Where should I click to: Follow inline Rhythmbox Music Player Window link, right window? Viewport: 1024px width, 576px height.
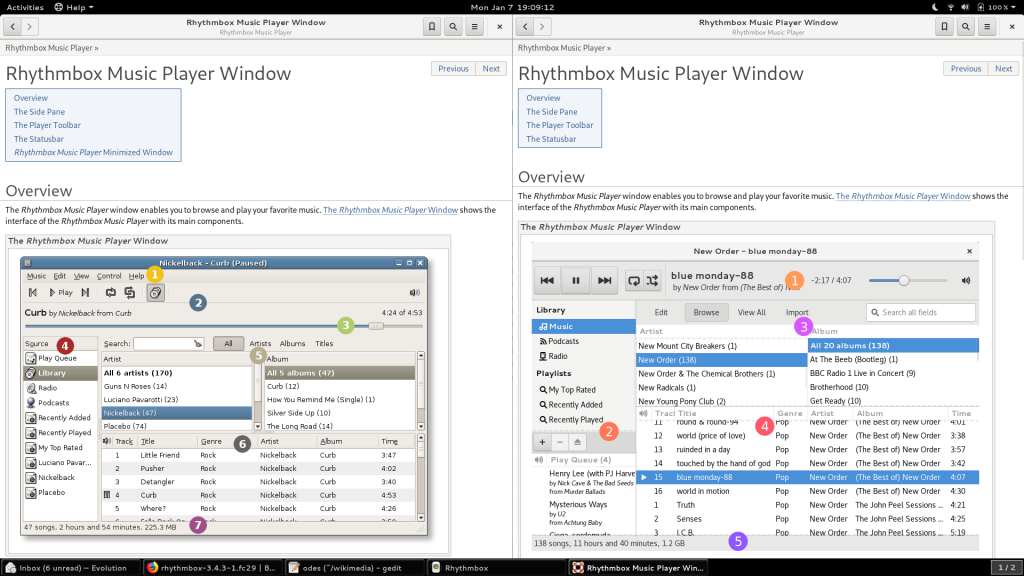pyautogui.click(x=903, y=196)
